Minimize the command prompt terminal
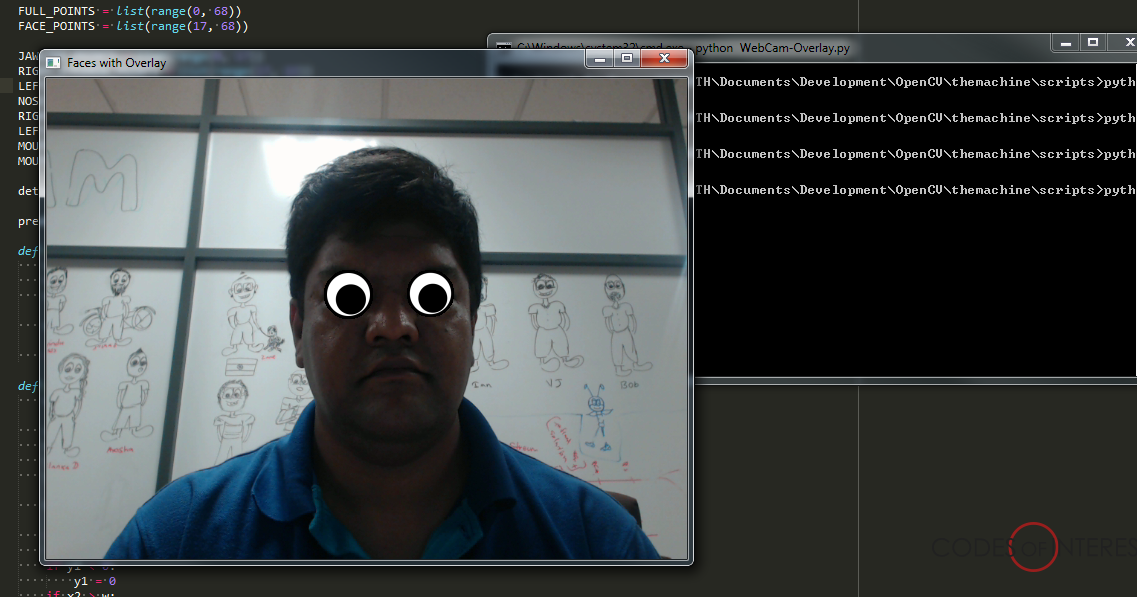 coord(1065,42)
